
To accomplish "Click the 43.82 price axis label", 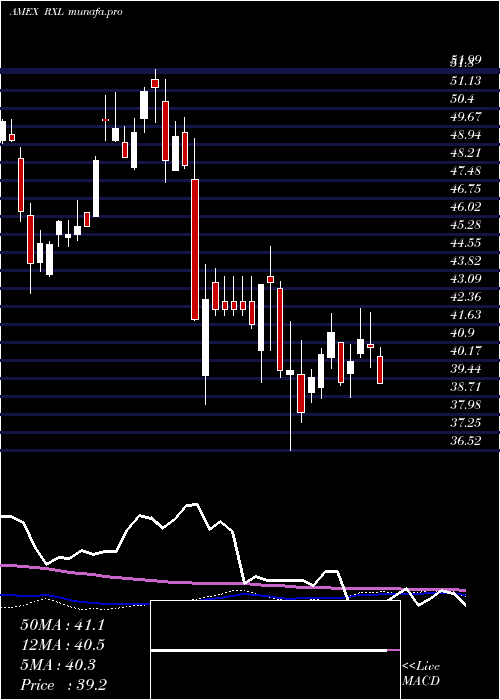I will 466,261.
